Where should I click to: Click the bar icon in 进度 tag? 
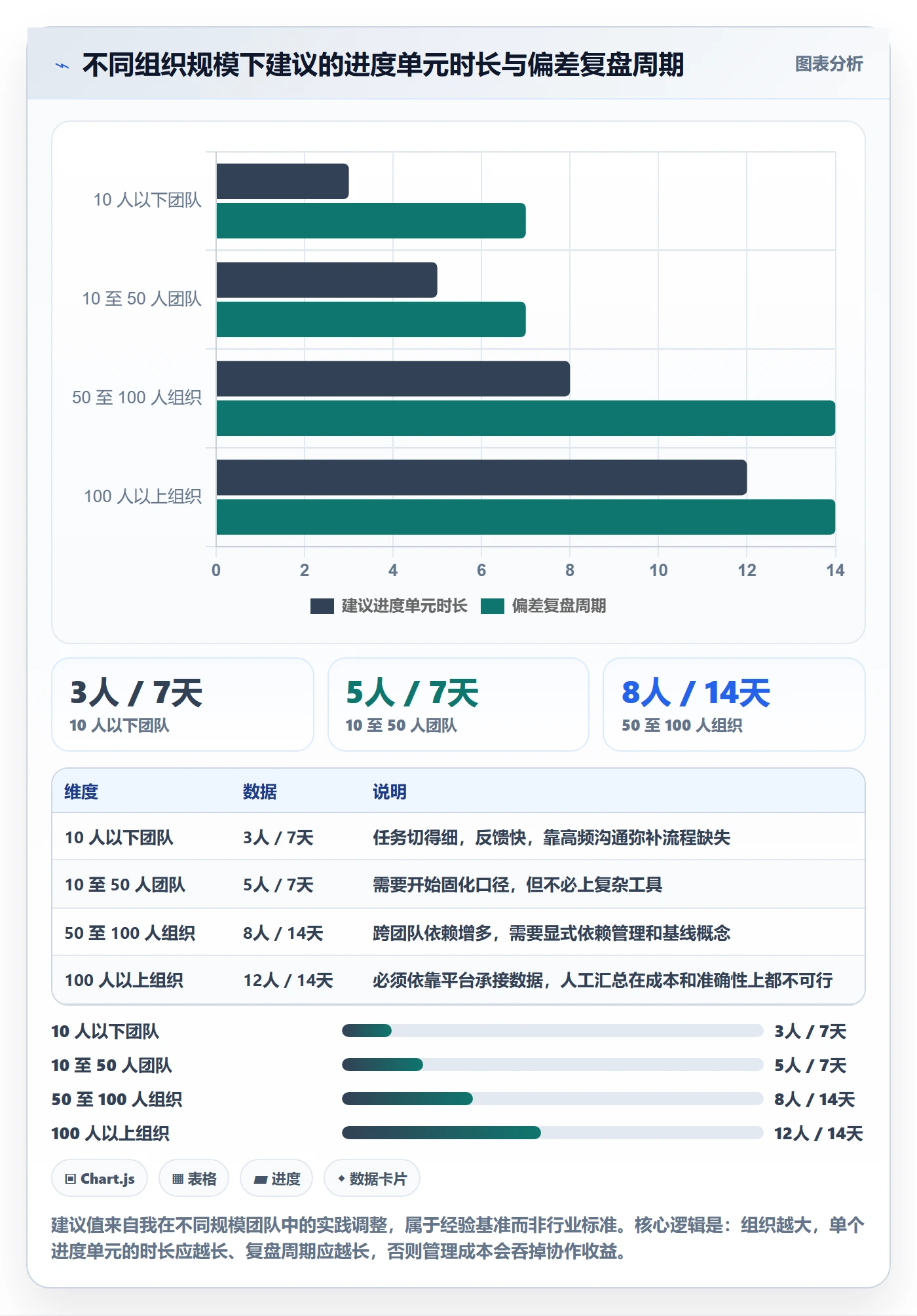[260, 1179]
